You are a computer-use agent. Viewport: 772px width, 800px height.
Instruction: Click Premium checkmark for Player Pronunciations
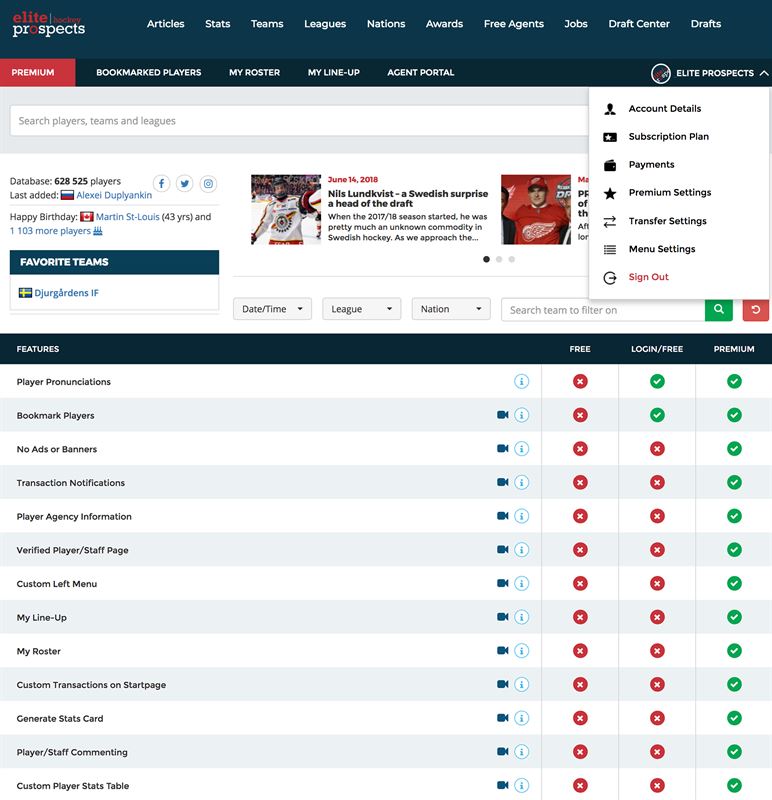(x=734, y=382)
